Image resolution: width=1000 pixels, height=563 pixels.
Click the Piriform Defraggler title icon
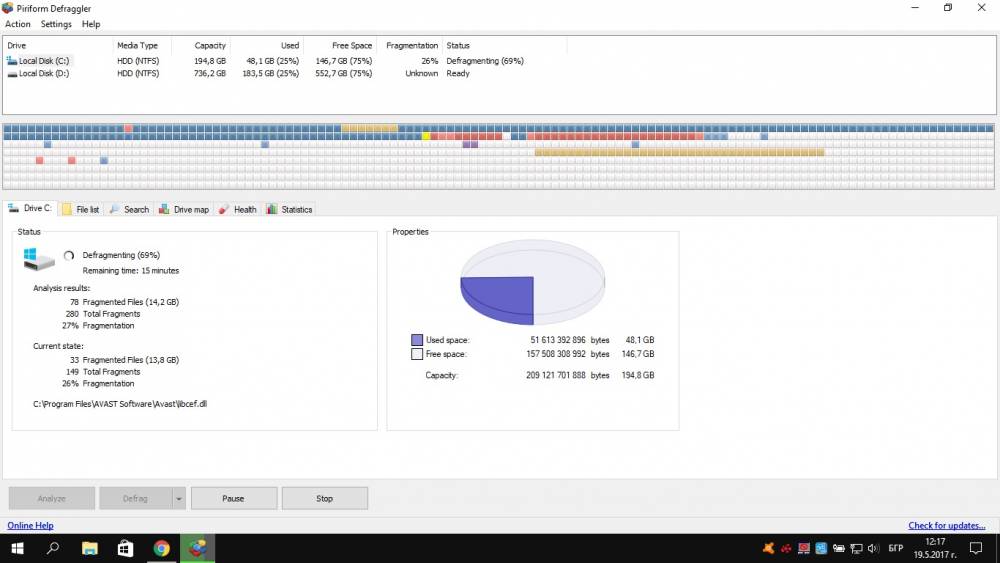(8, 8)
